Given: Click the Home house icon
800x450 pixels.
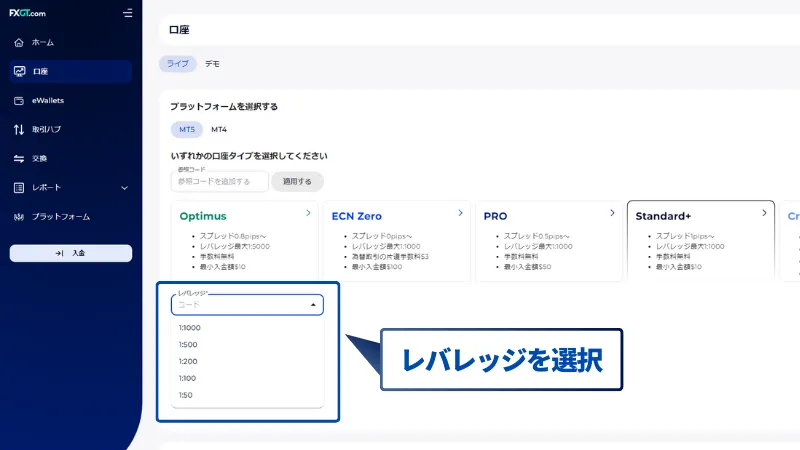Looking at the screenshot, I should [19, 43].
